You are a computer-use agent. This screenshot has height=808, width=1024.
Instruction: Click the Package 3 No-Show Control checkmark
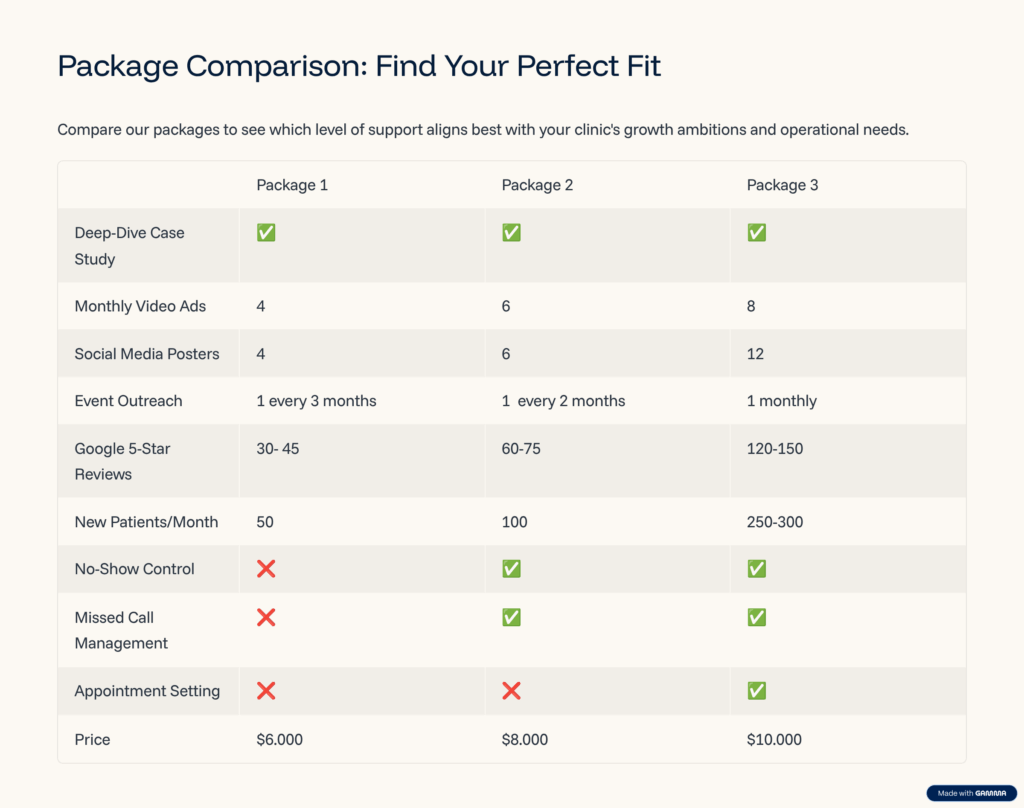tap(756, 569)
